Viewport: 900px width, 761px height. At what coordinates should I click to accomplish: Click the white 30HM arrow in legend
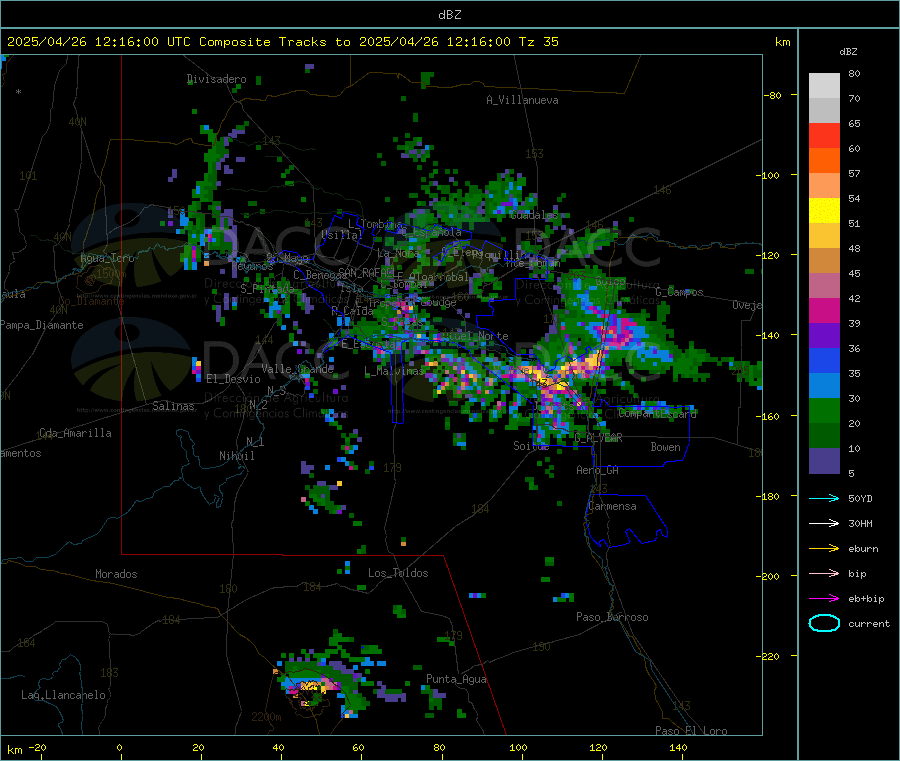tap(824, 523)
